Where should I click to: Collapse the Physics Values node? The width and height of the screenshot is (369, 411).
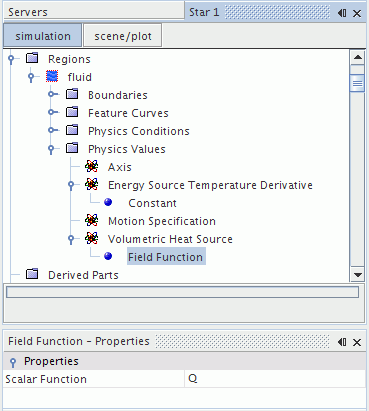pos(51,149)
